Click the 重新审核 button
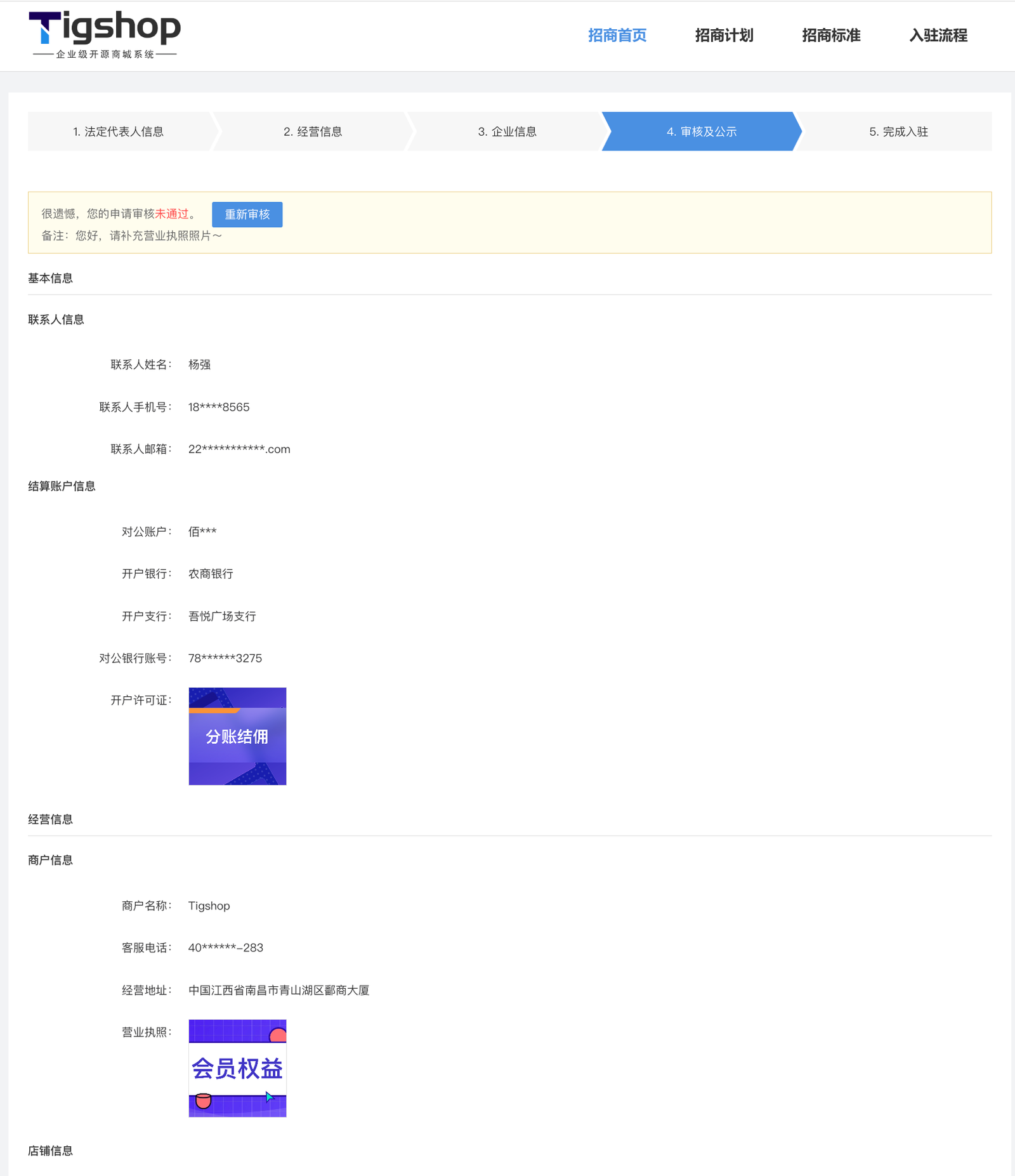Viewport: 1015px width, 1176px height. point(247,215)
